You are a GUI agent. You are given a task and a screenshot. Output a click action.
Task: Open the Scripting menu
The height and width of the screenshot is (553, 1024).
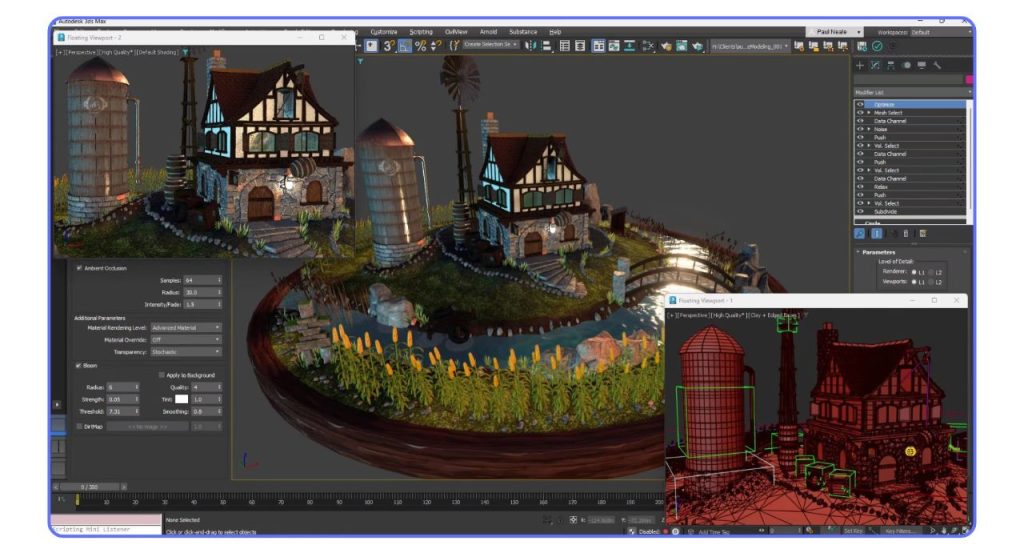(x=421, y=32)
